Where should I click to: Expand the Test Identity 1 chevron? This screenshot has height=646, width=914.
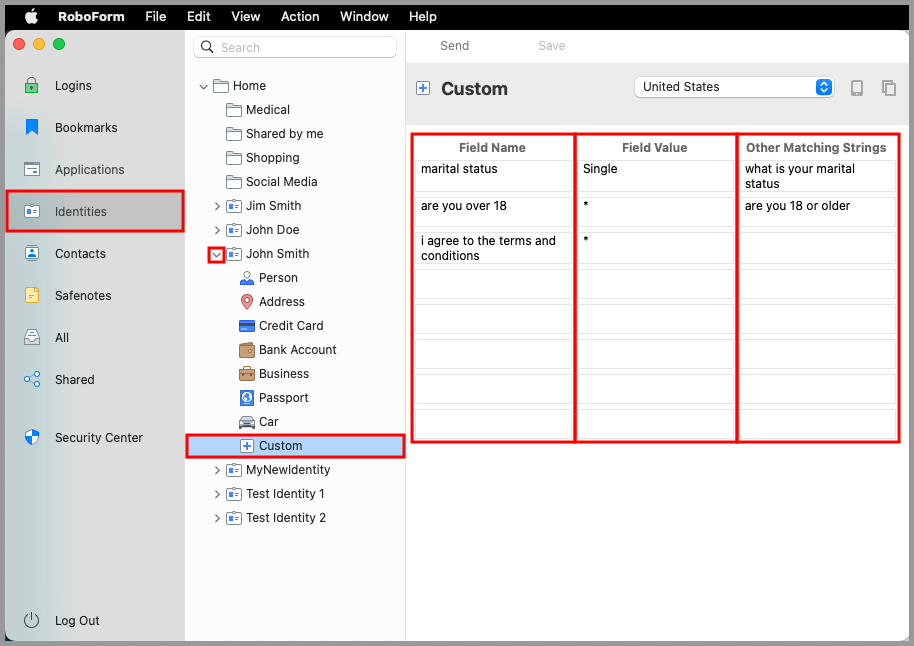(217, 494)
